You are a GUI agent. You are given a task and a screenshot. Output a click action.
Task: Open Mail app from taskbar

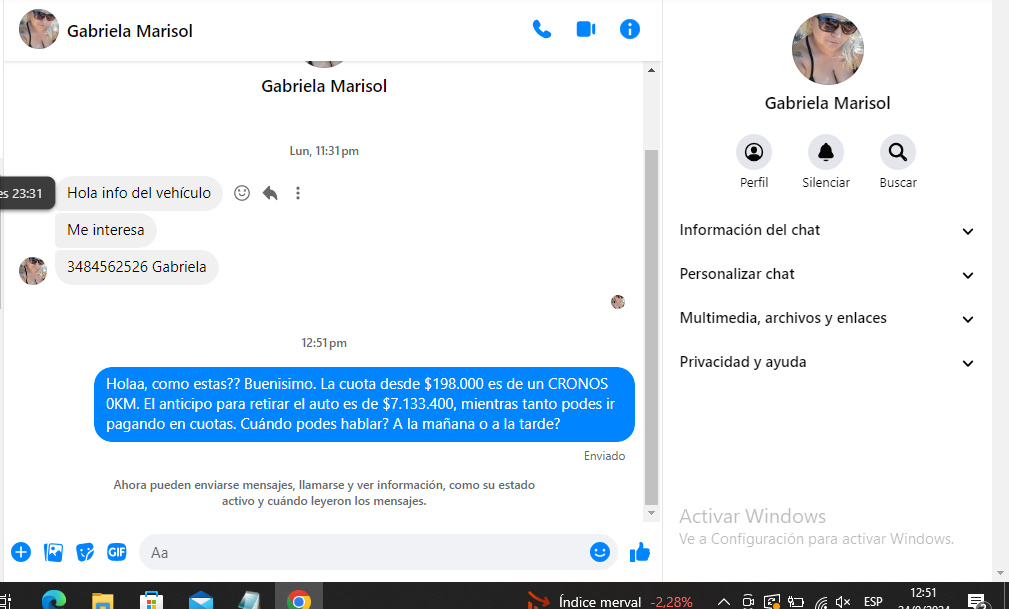tap(201, 601)
